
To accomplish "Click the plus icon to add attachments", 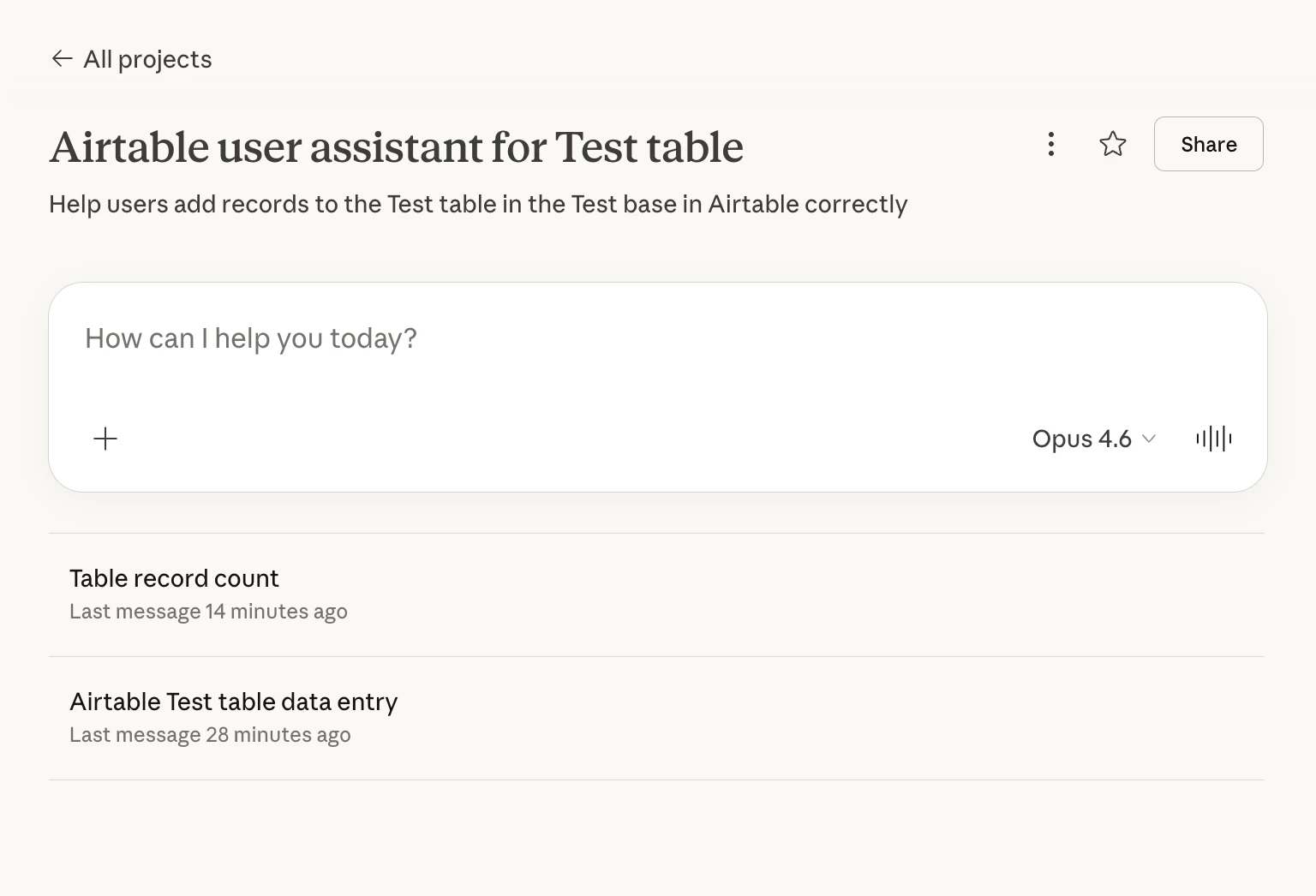I will click(x=105, y=439).
